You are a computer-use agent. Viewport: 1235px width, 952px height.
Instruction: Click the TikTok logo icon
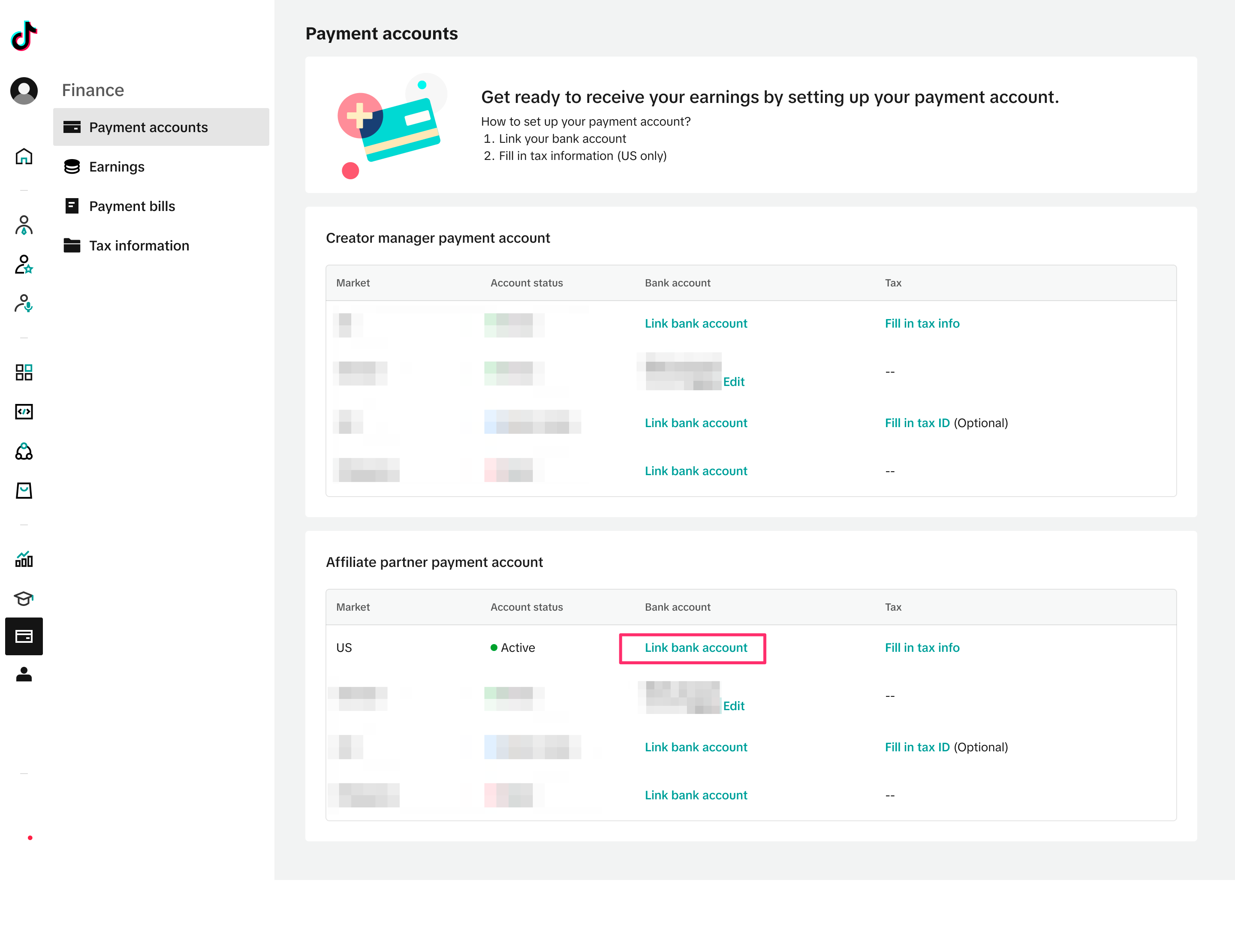tap(24, 36)
